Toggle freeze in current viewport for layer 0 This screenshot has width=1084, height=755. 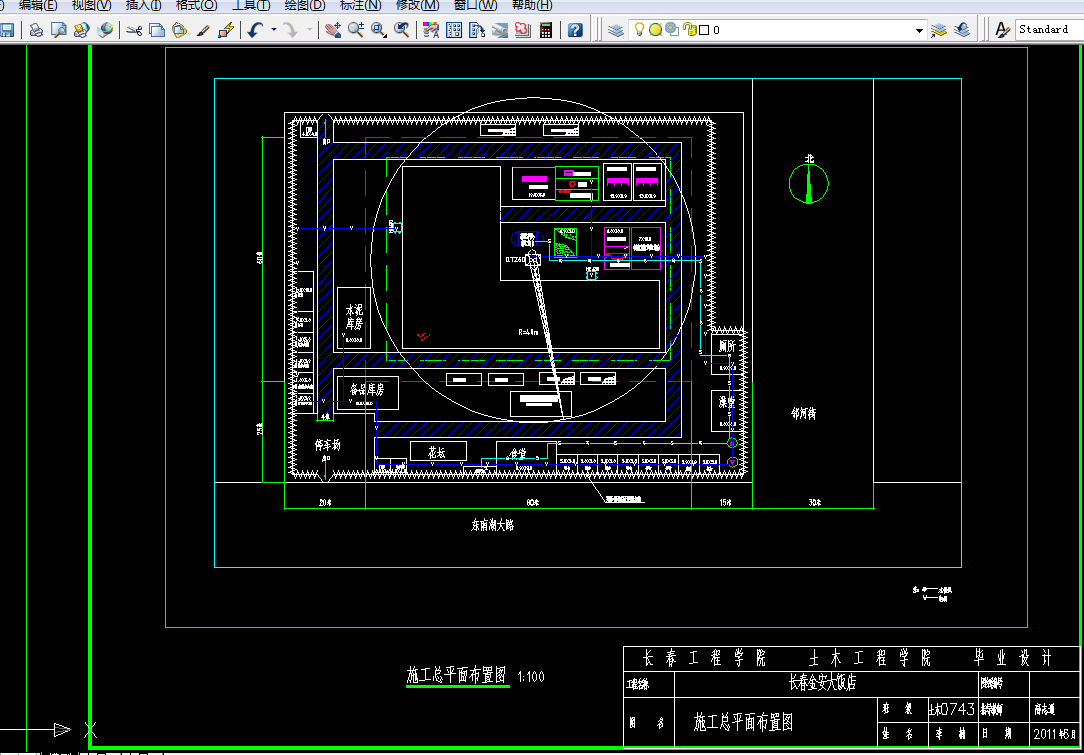tap(672, 30)
